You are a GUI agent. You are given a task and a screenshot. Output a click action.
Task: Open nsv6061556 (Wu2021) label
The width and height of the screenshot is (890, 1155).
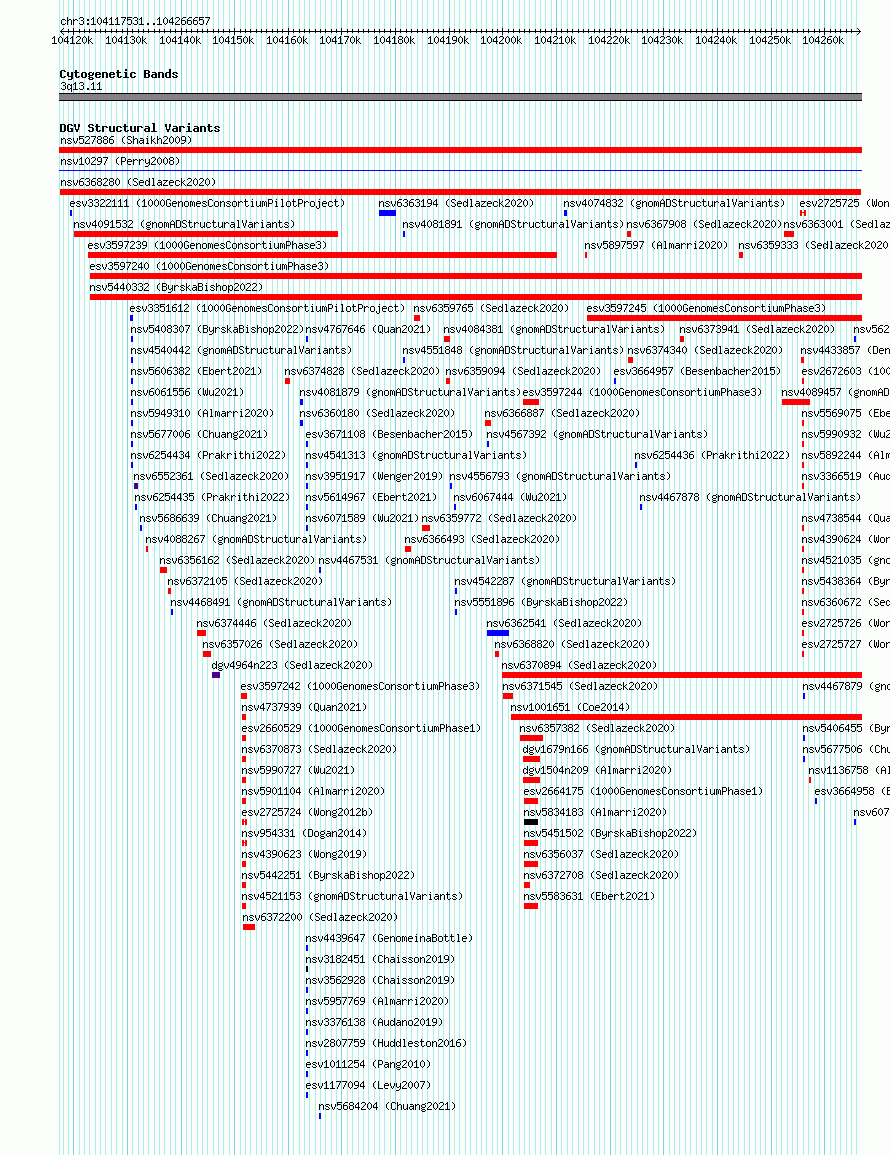pos(187,392)
